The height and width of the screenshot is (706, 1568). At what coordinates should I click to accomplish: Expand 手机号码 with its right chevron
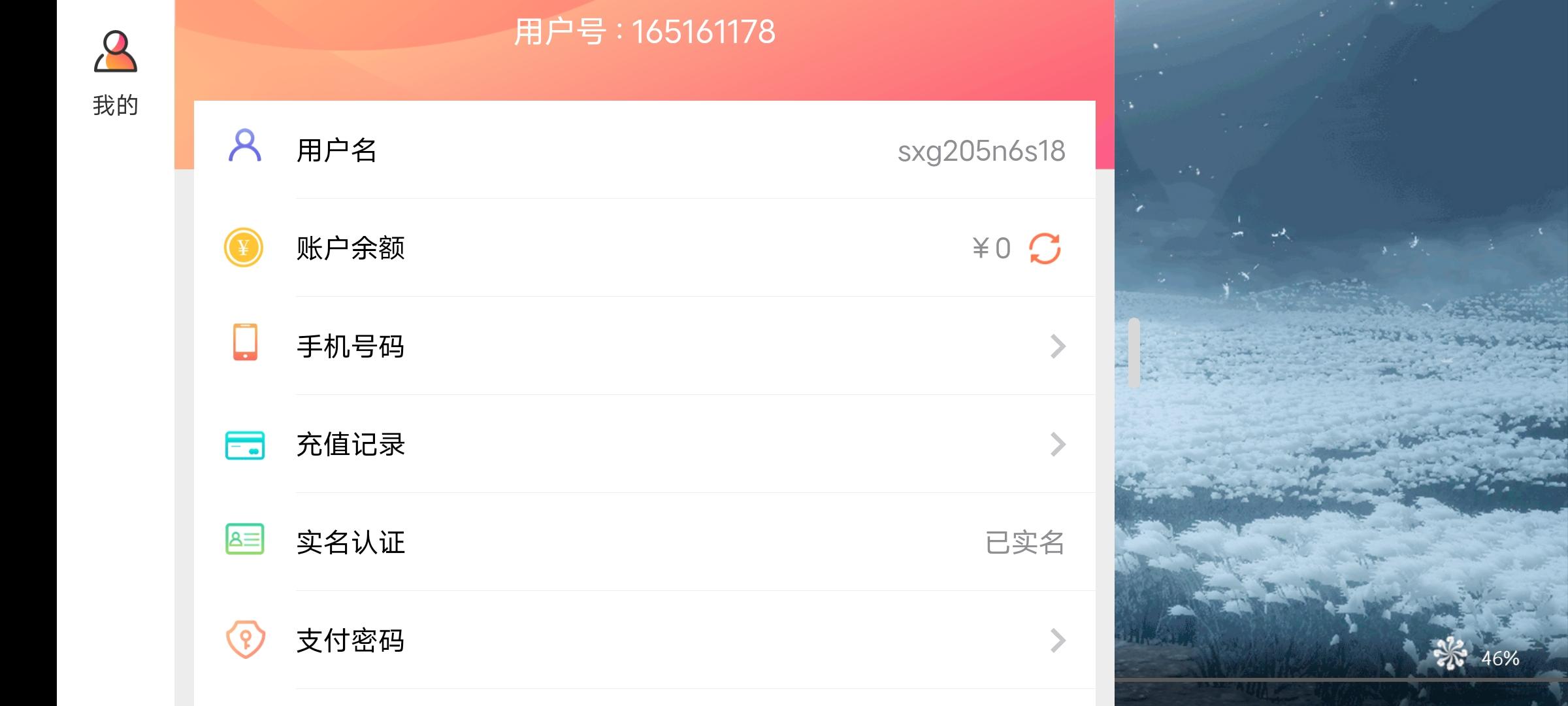pyautogui.click(x=1058, y=346)
